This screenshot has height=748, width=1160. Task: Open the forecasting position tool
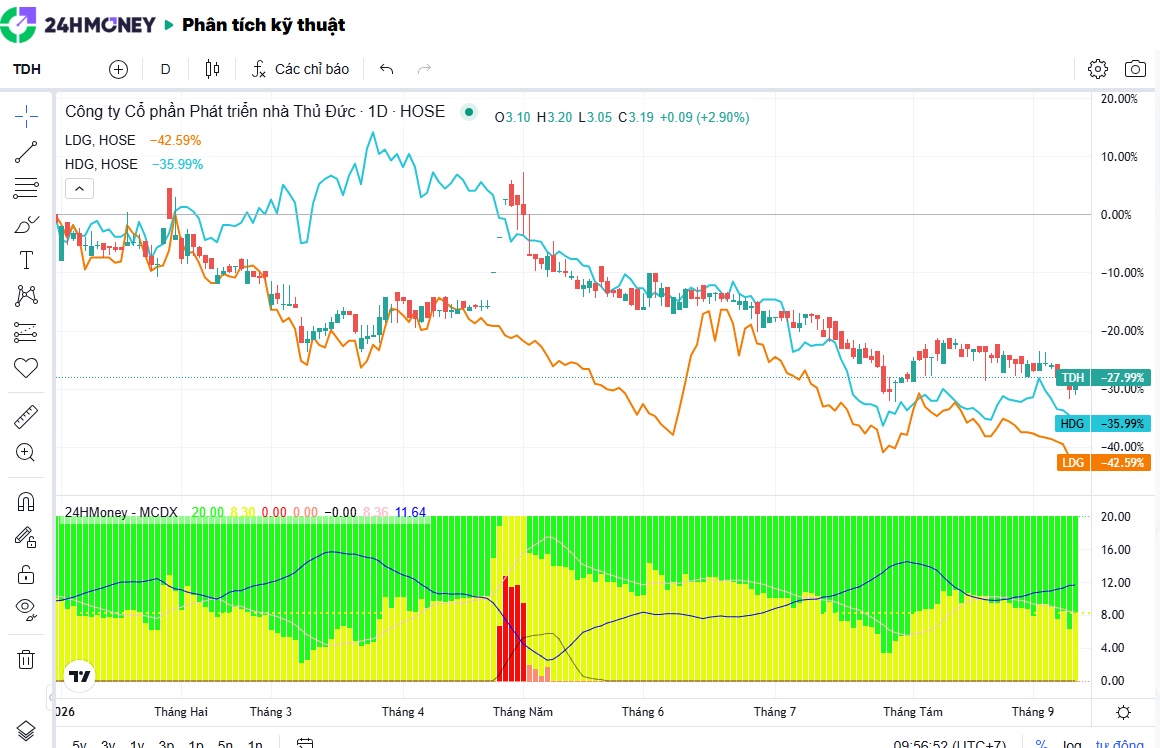click(x=26, y=332)
